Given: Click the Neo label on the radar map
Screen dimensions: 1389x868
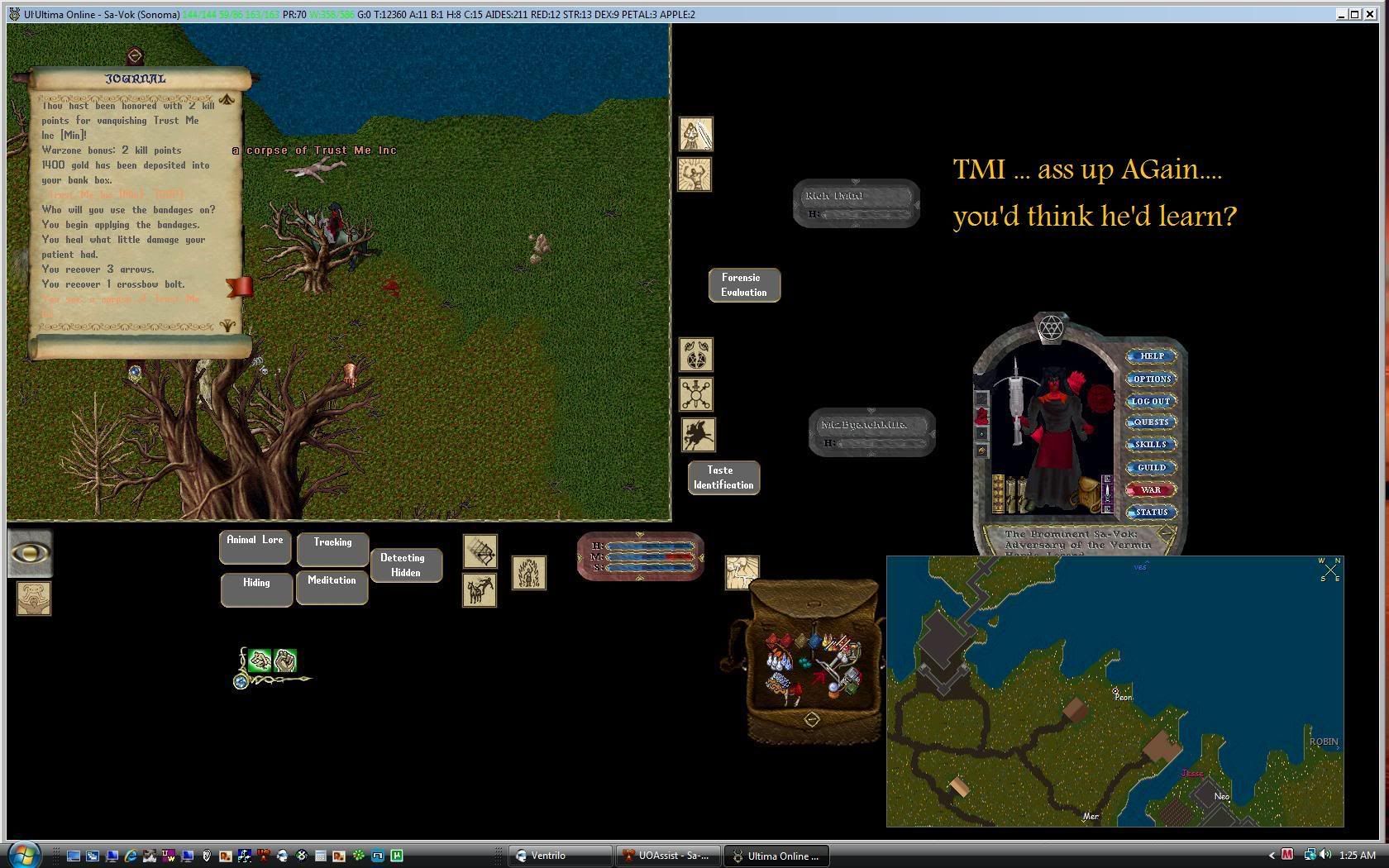Looking at the screenshot, I should 1222,797.
